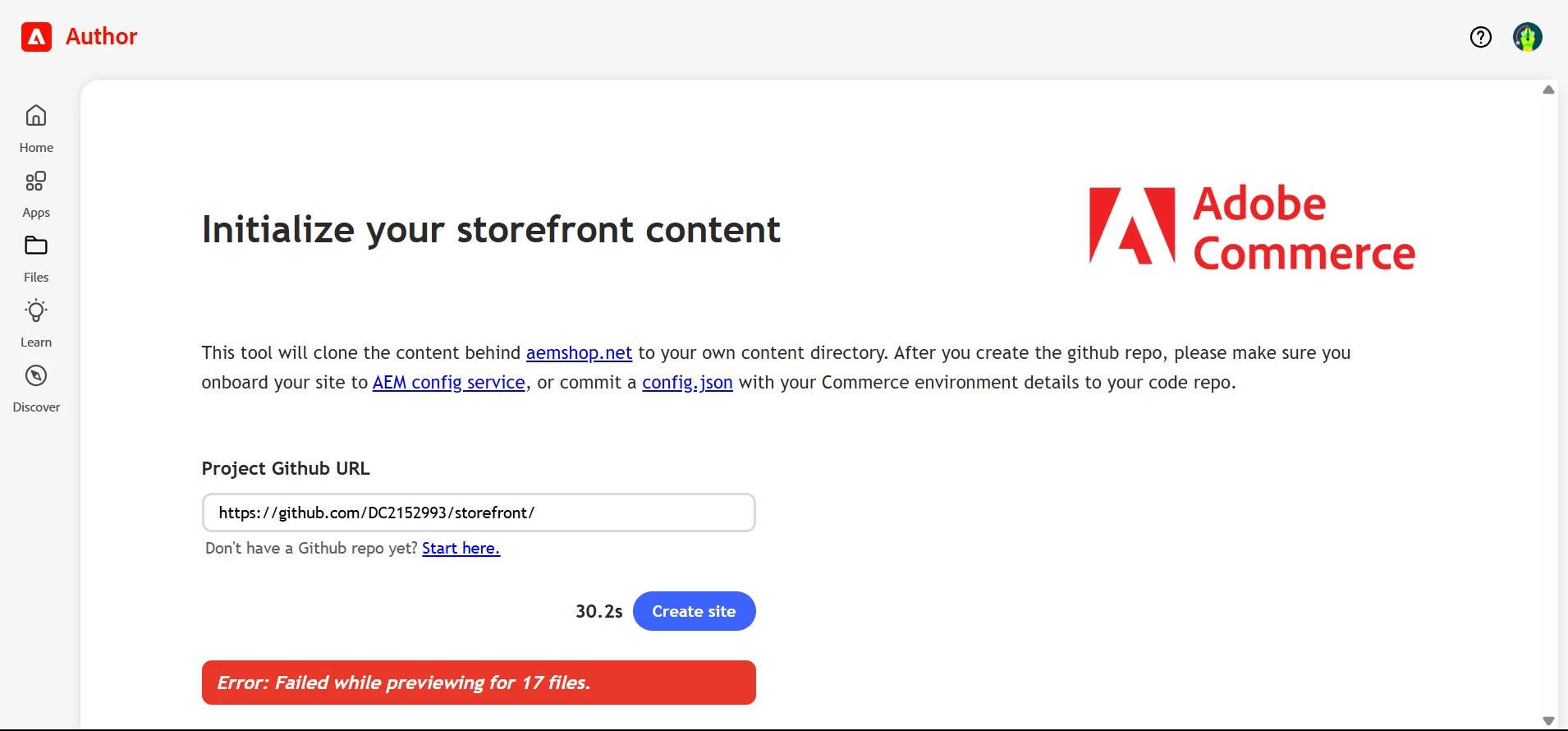1568x731 pixels.
Task: Focus the Project Github URL field
Action: pos(479,513)
